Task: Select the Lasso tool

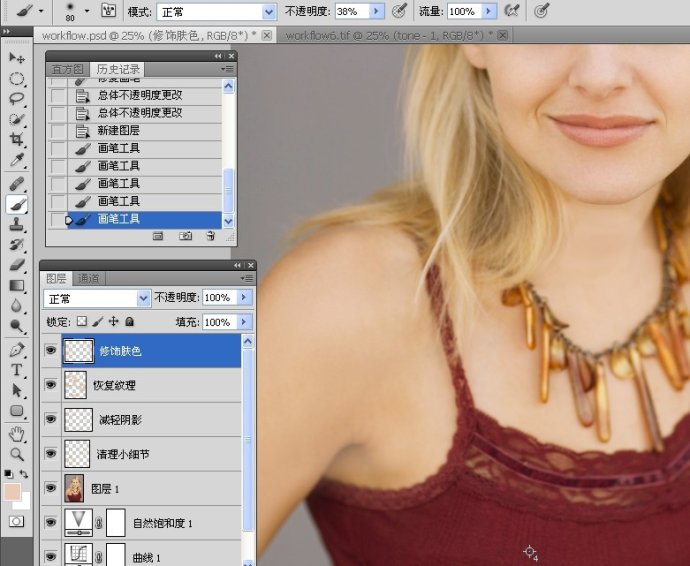Action: coord(17,99)
